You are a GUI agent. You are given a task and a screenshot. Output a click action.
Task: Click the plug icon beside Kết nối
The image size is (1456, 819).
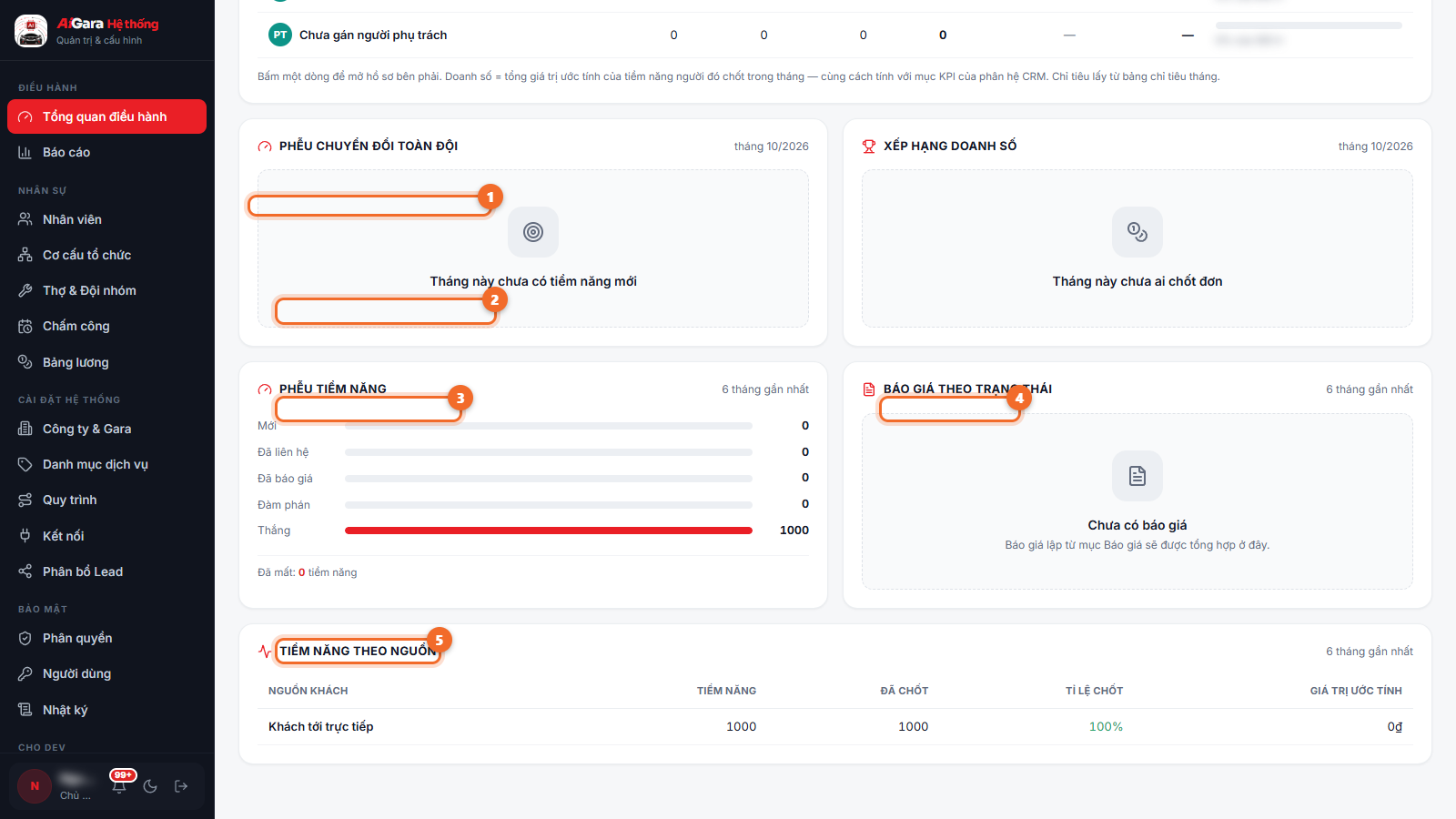click(25, 536)
